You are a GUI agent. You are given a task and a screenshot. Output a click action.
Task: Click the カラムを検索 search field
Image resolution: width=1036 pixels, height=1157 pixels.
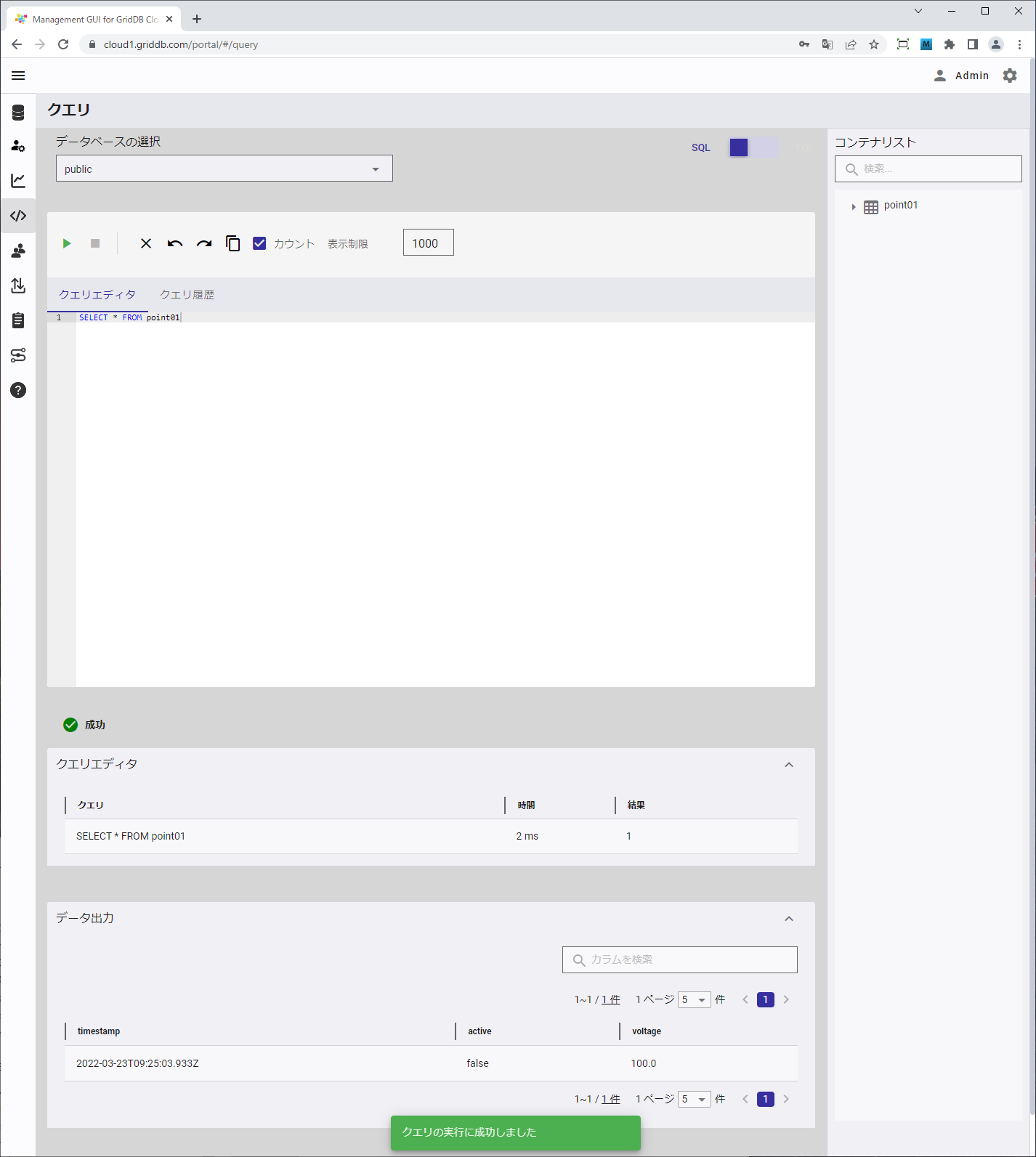click(680, 959)
